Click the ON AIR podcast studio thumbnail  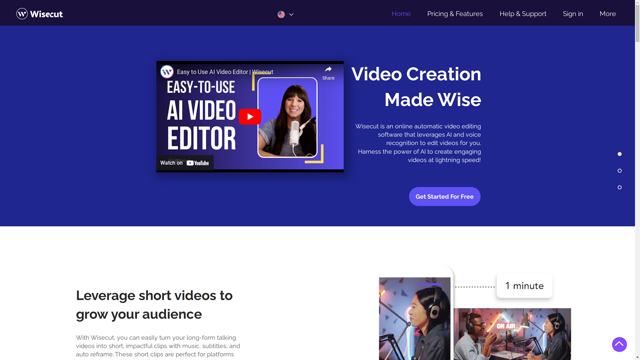pyautogui.click(x=513, y=334)
